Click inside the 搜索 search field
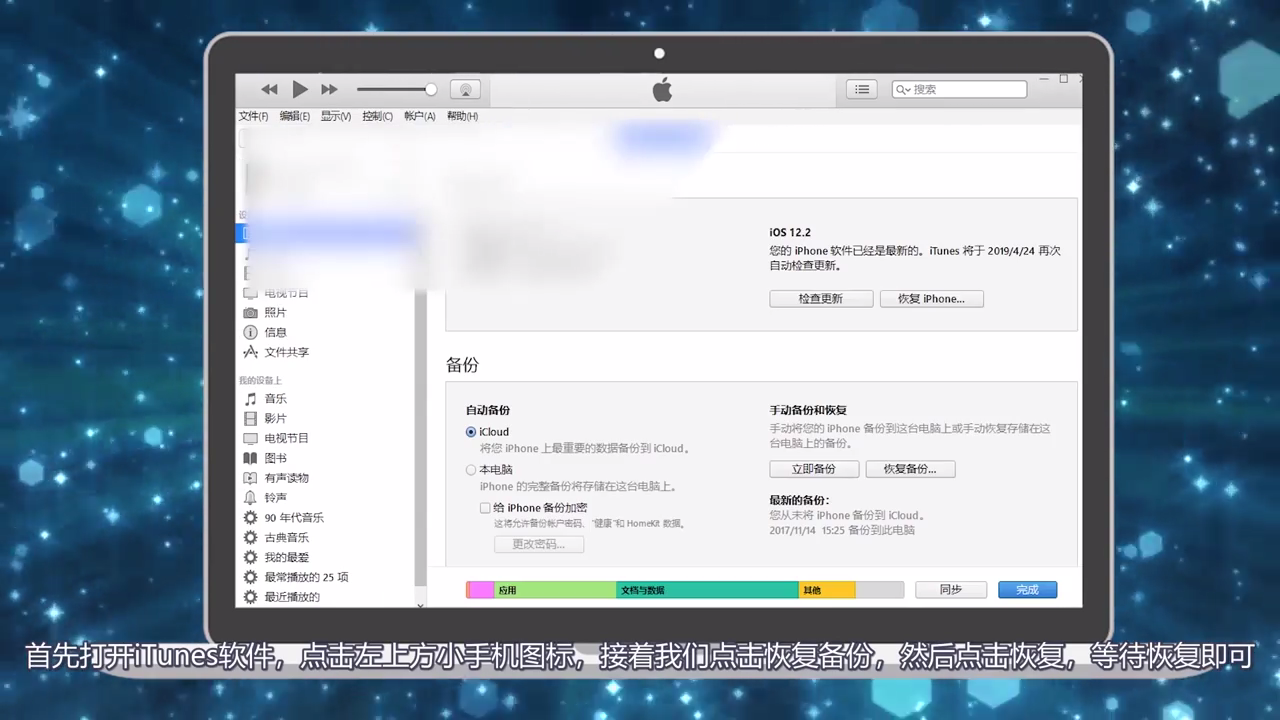Viewport: 1280px width, 720px height. point(960,89)
